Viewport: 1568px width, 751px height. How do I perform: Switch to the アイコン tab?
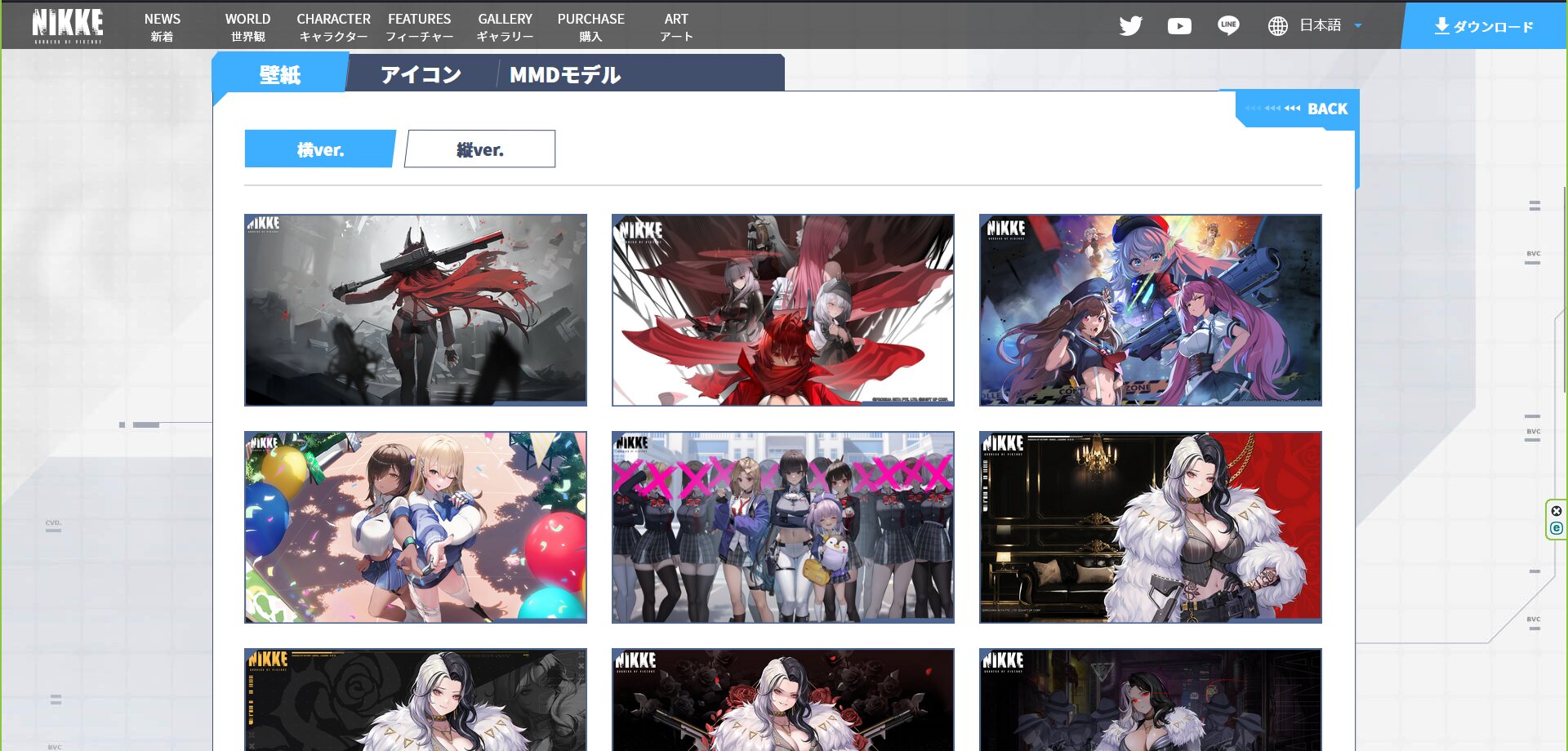click(x=421, y=74)
